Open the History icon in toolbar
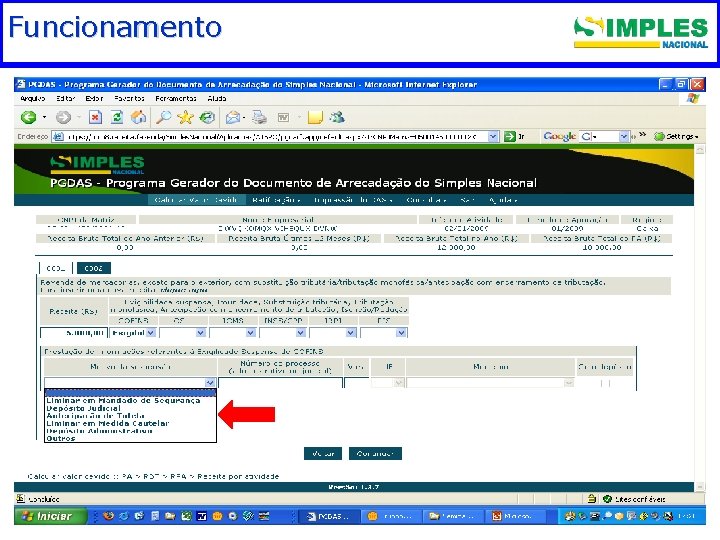 207,118
